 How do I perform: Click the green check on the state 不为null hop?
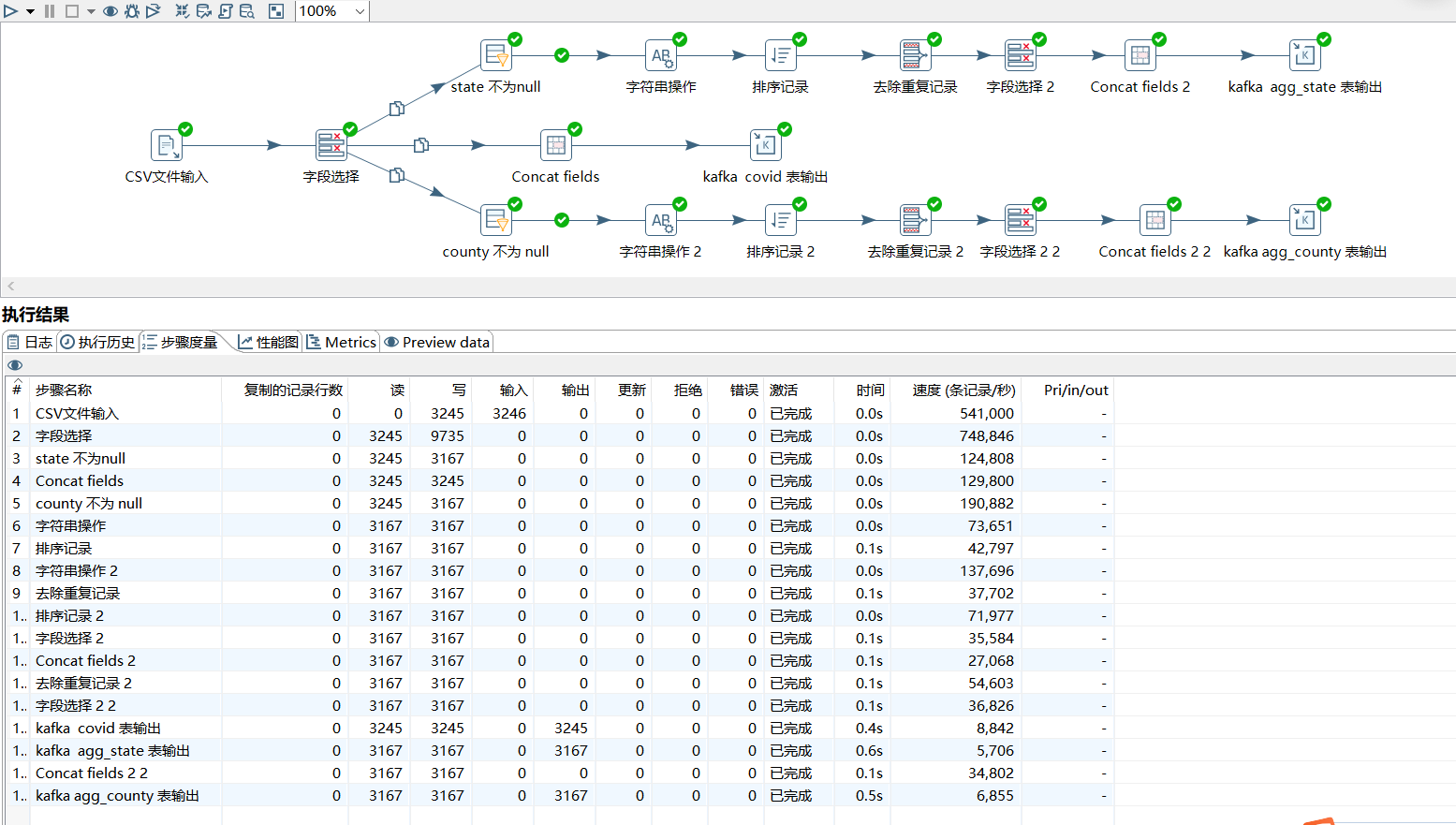coord(562,55)
